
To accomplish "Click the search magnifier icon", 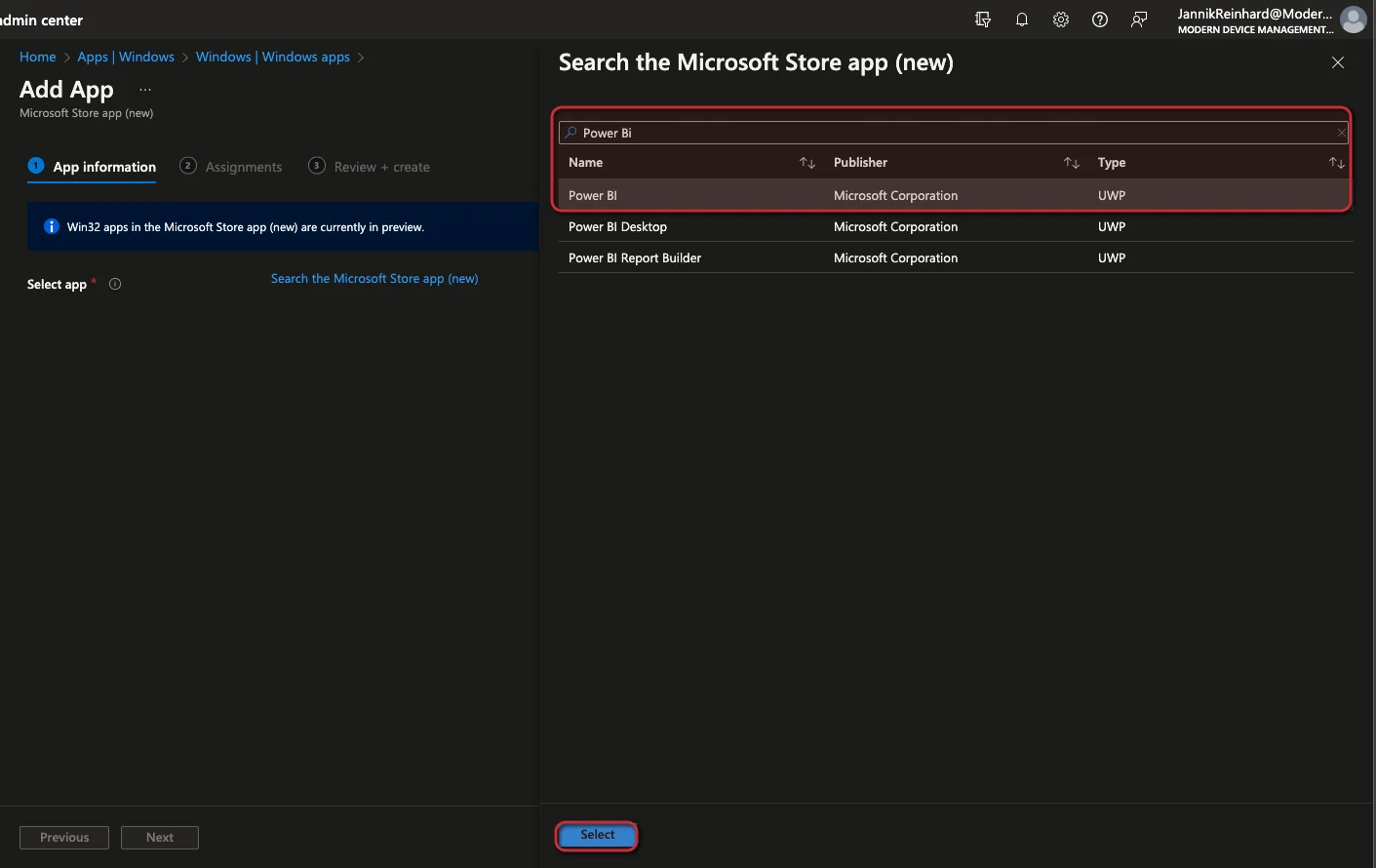I will [571, 133].
